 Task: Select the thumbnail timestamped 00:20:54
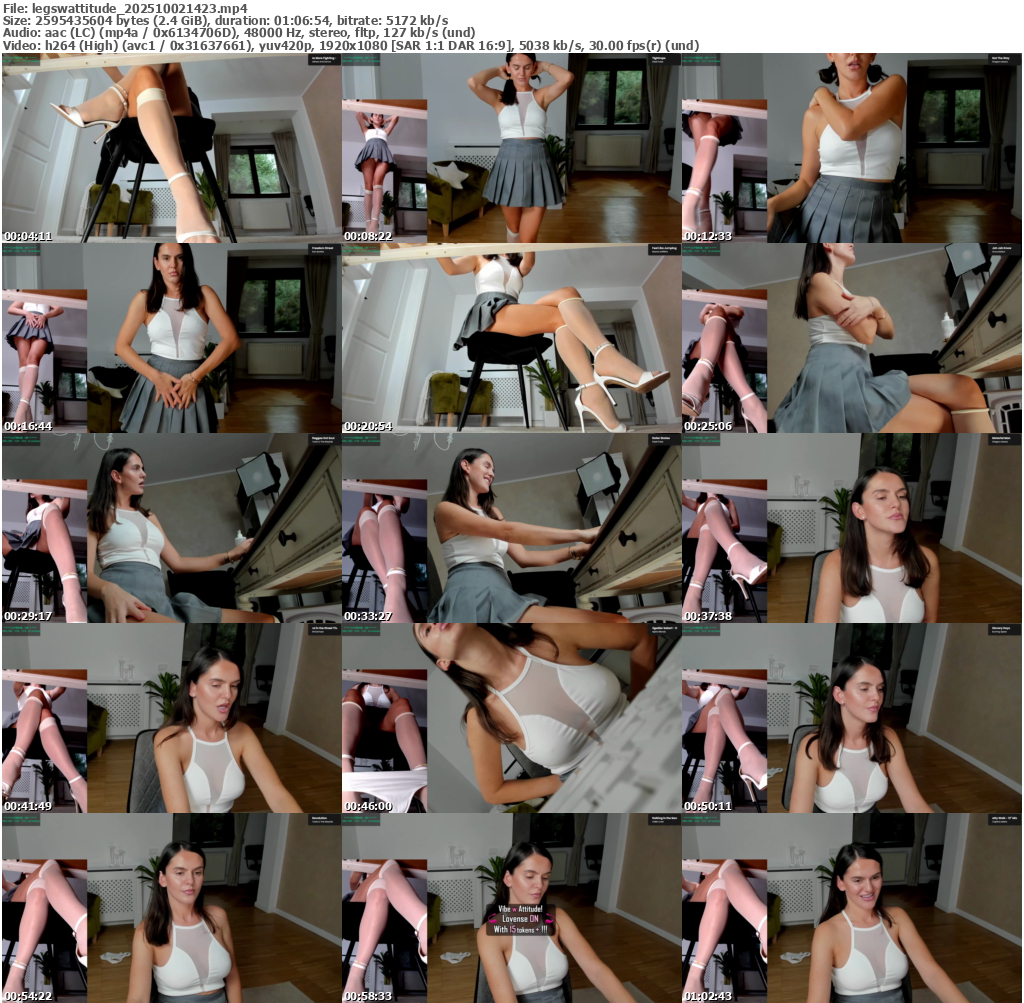[x=512, y=338]
